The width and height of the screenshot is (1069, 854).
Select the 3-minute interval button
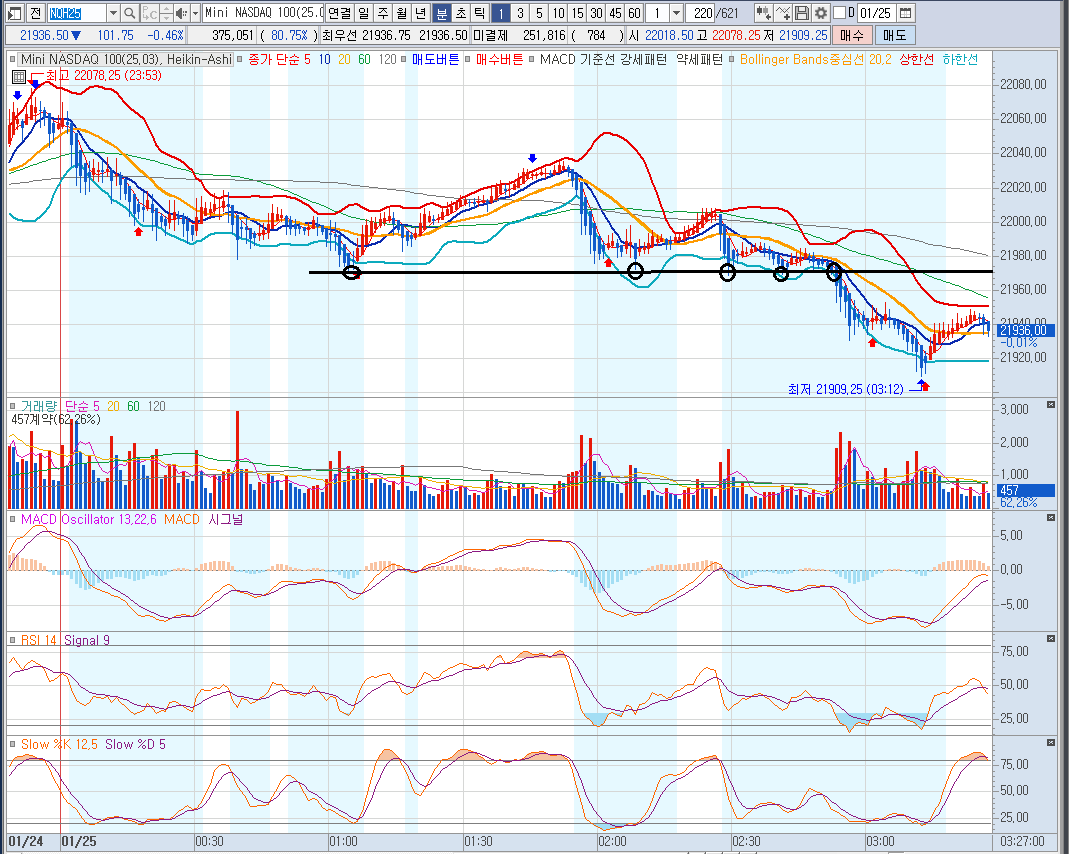coord(520,12)
